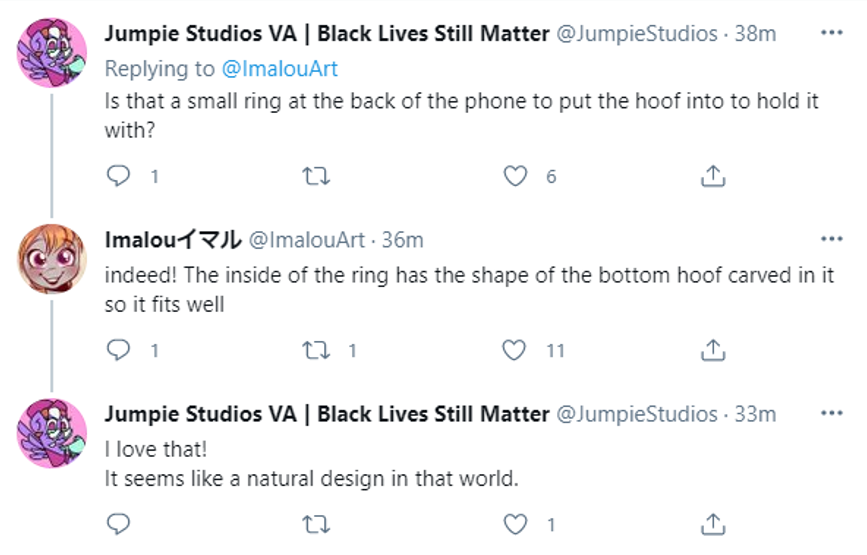Screen dimensions: 867x555
Task: Open Imalou's profile via display name
Action: coord(172,240)
